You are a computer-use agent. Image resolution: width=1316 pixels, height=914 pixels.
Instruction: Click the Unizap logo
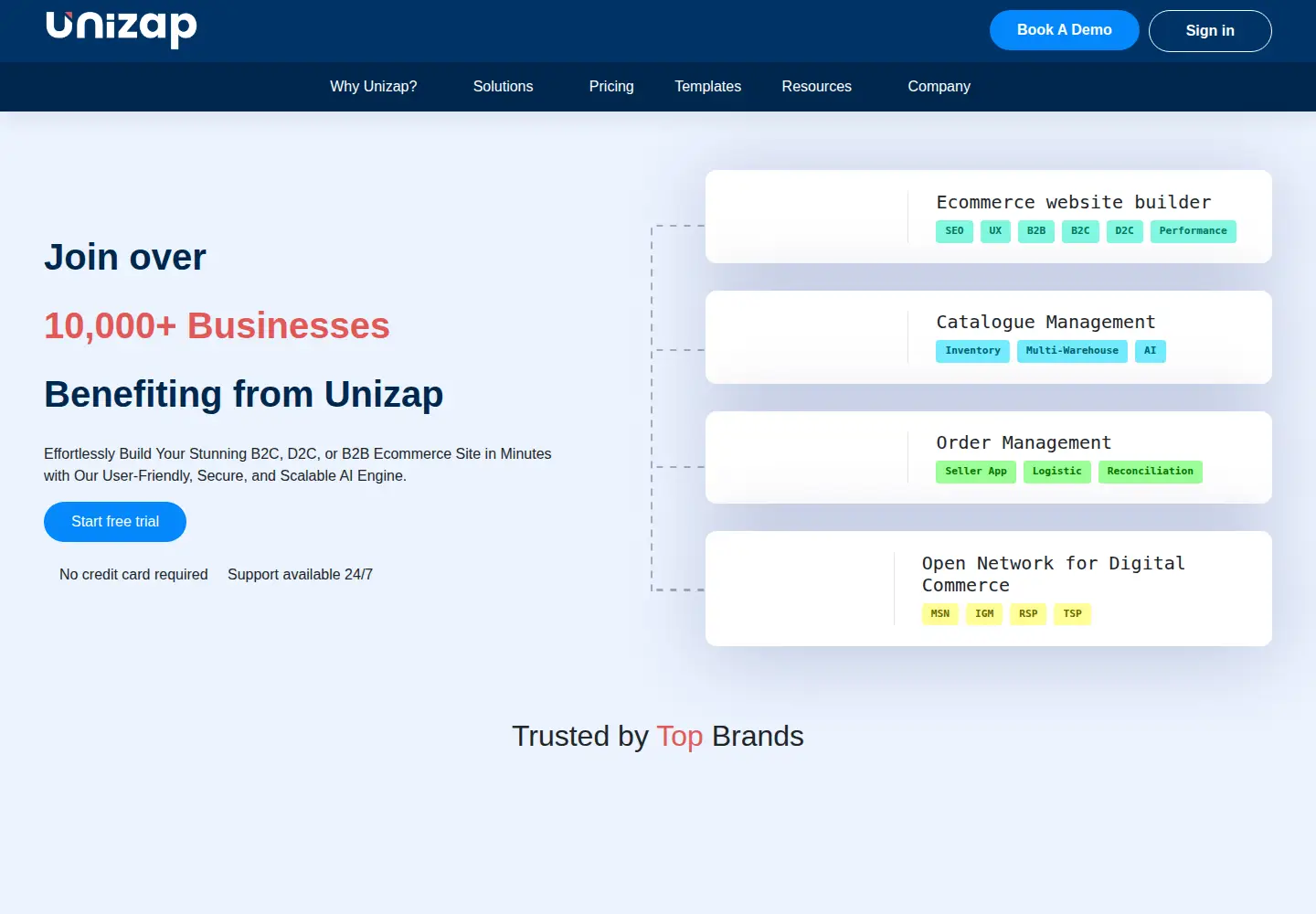click(x=122, y=28)
